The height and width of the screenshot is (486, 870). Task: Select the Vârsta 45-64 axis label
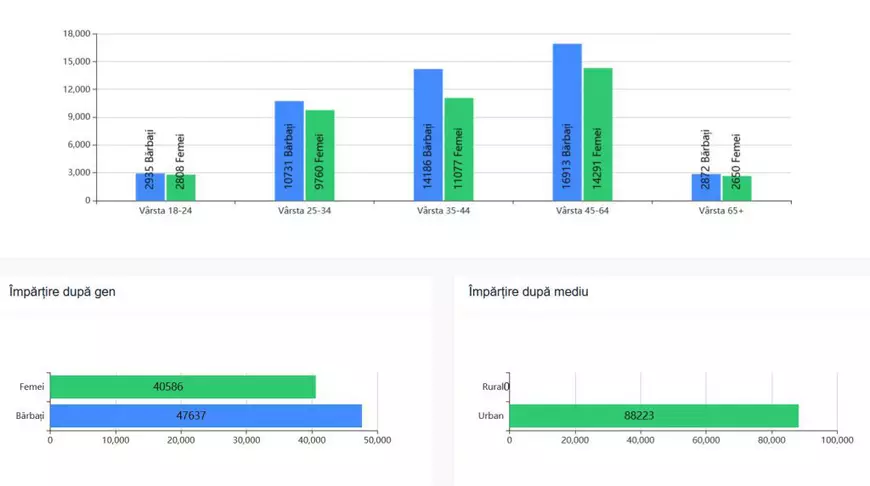click(582, 211)
